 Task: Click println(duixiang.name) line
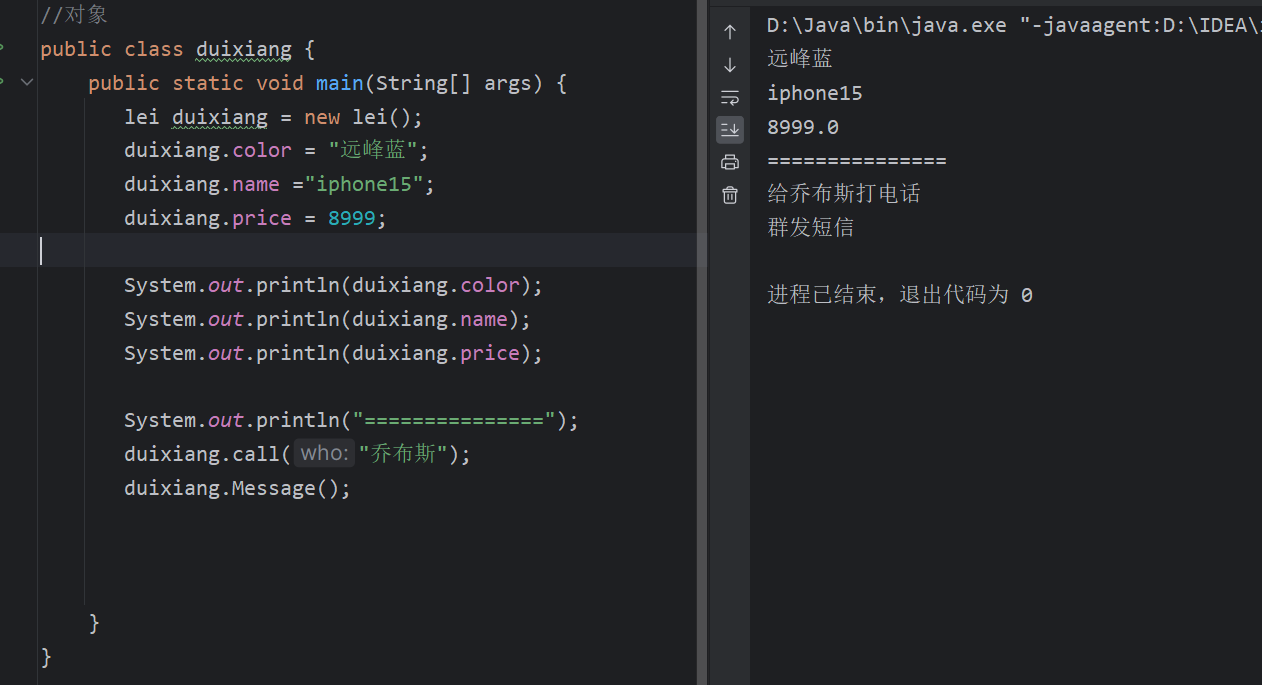[x=327, y=320]
